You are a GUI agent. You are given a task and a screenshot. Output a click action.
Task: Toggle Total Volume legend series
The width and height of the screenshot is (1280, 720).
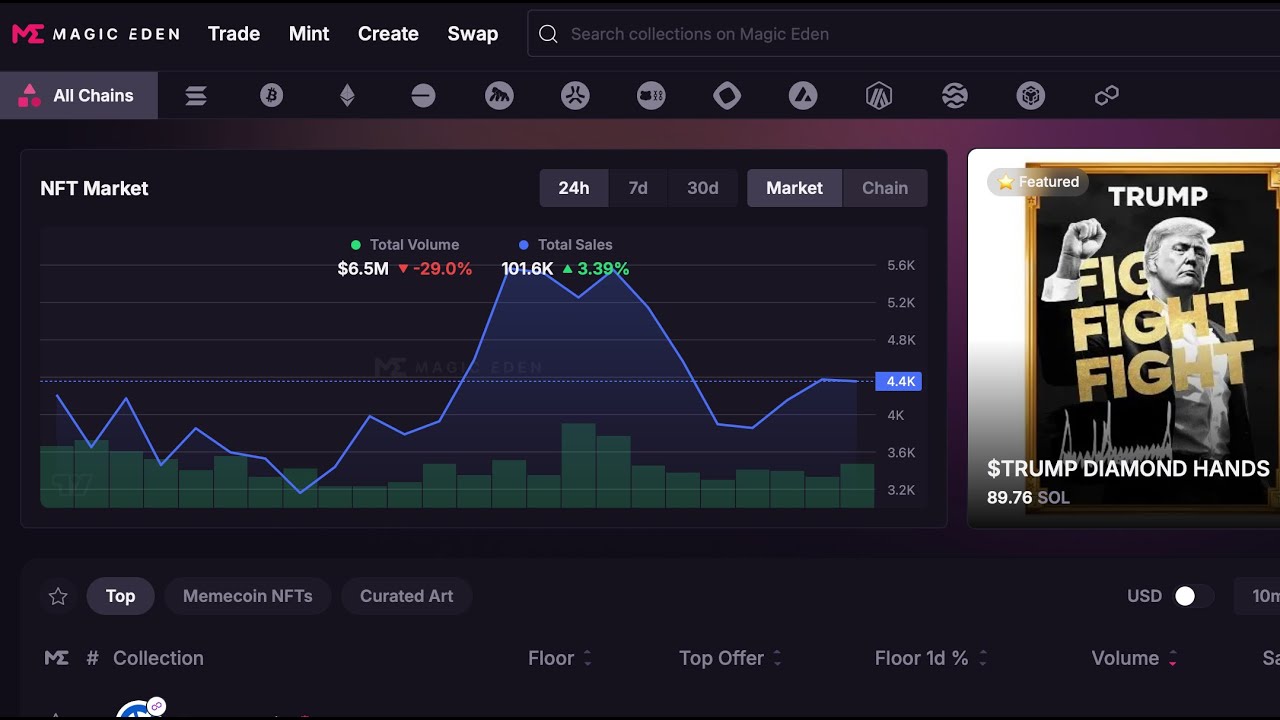click(405, 245)
